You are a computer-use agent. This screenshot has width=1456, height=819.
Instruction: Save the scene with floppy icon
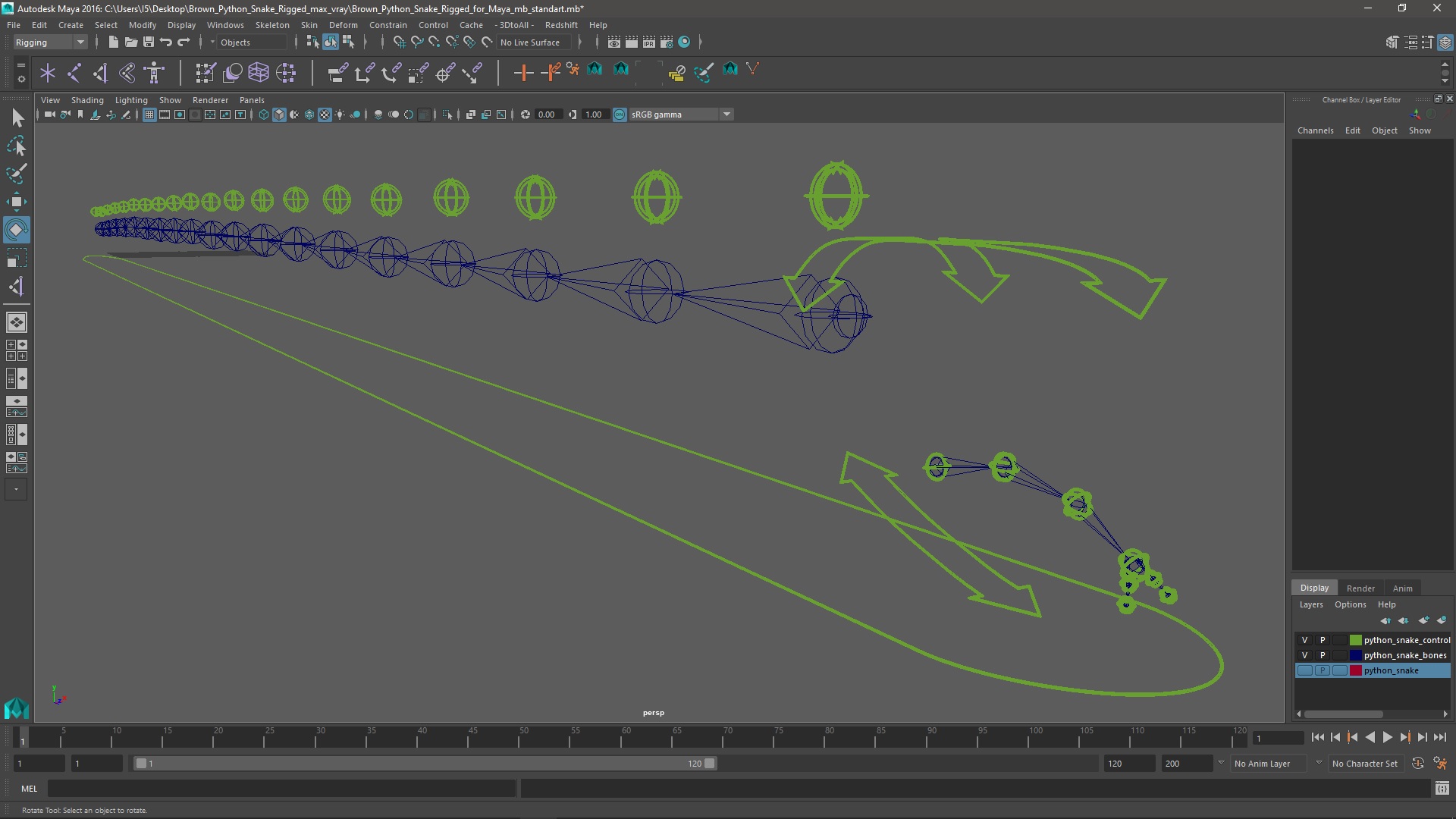(149, 42)
